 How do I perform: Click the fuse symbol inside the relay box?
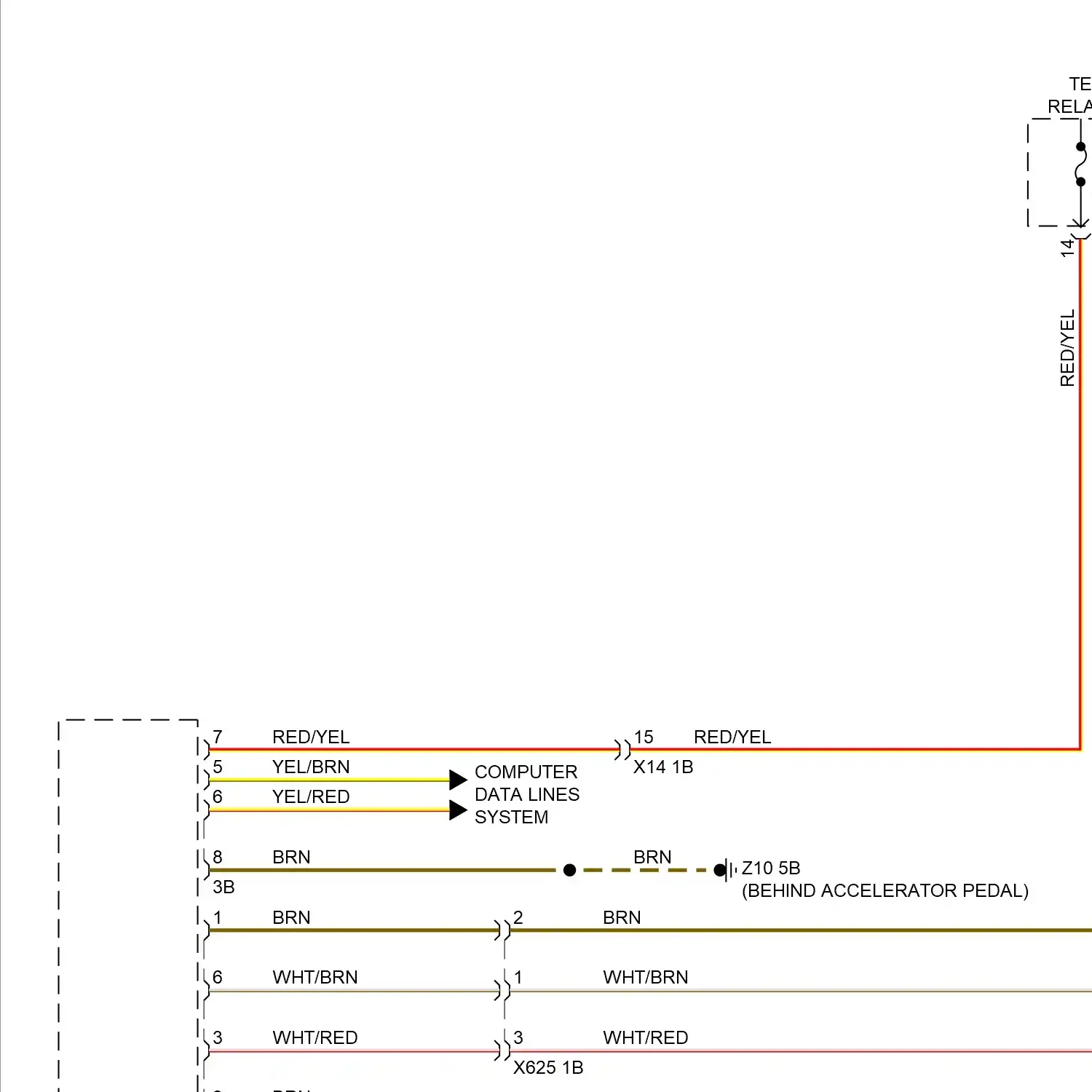coord(1081,164)
